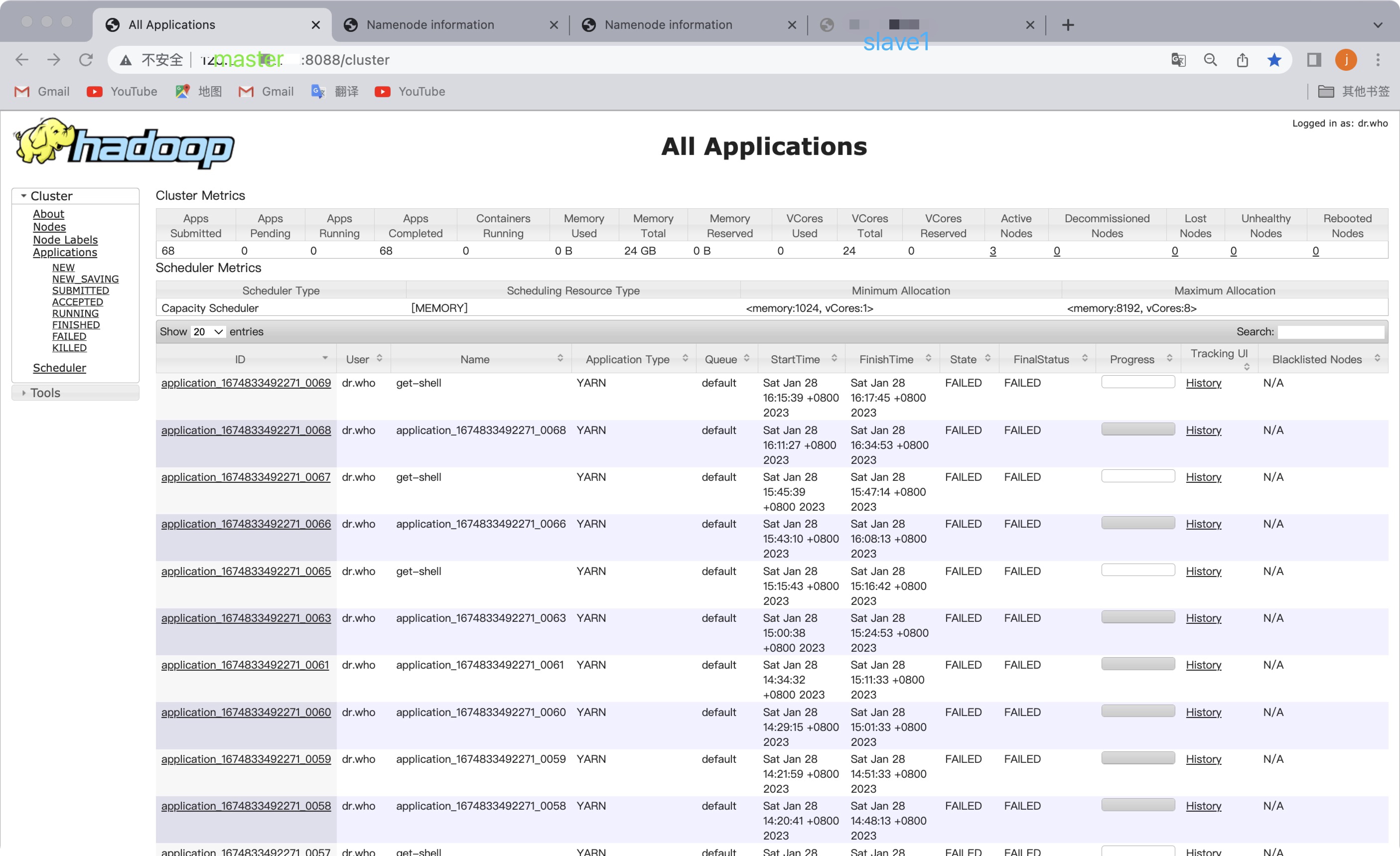
Task: Open the second Gmail bookmark
Action: point(266,92)
